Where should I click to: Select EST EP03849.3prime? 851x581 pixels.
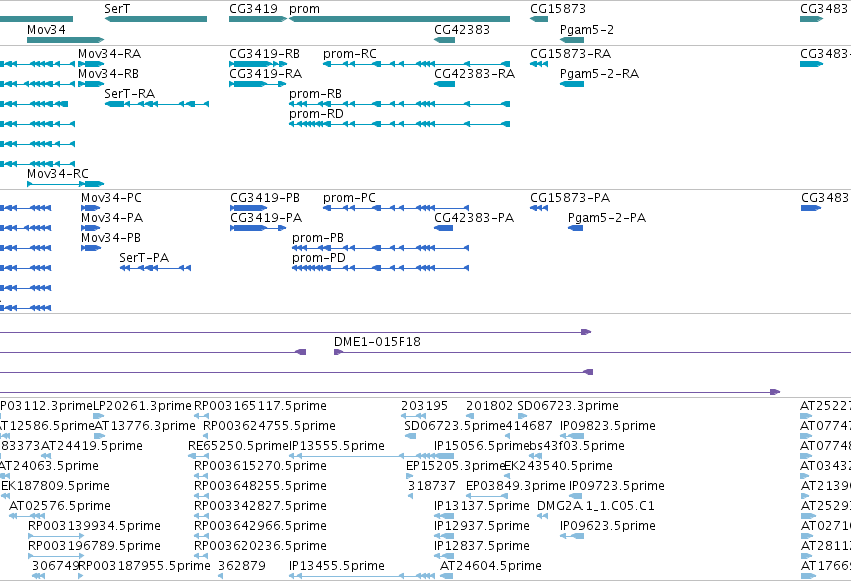click(x=487, y=496)
